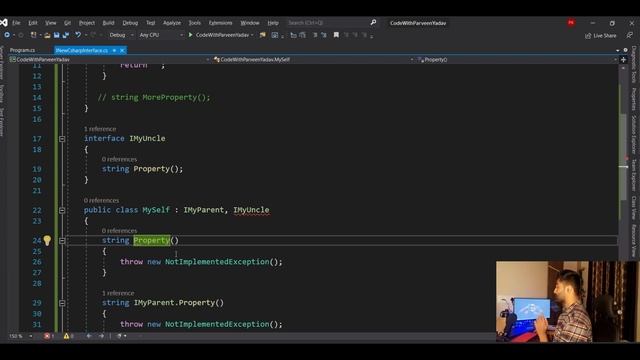
Task: Open the Extensions menu
Action: 220,23
